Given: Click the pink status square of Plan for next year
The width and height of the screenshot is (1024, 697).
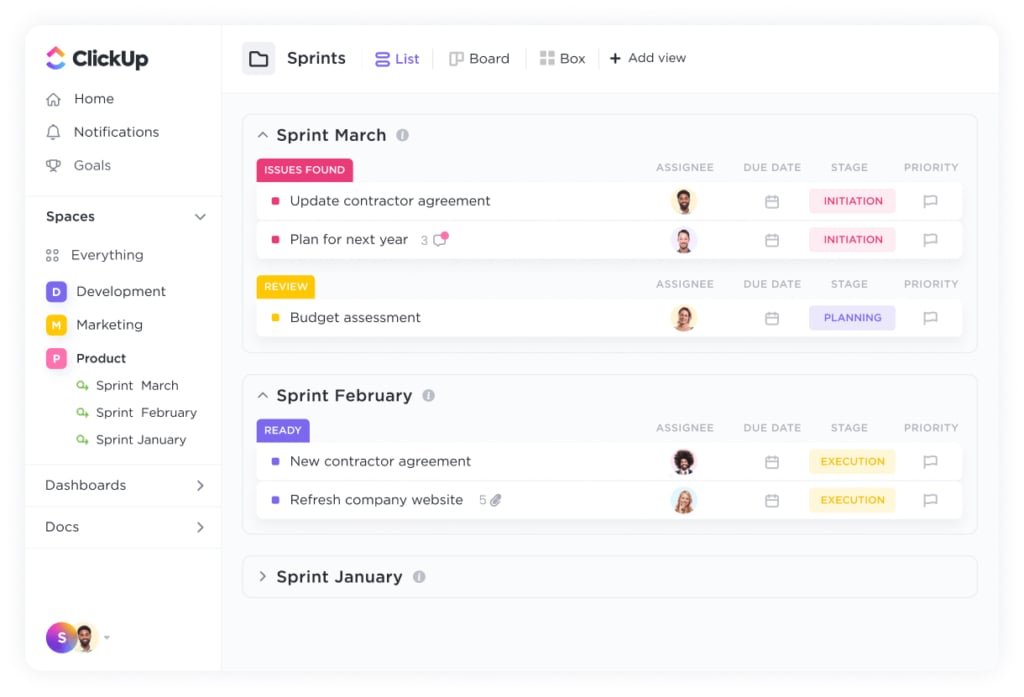Looking at the screenshot, I should pyautogui.click(x=276, y=240).
